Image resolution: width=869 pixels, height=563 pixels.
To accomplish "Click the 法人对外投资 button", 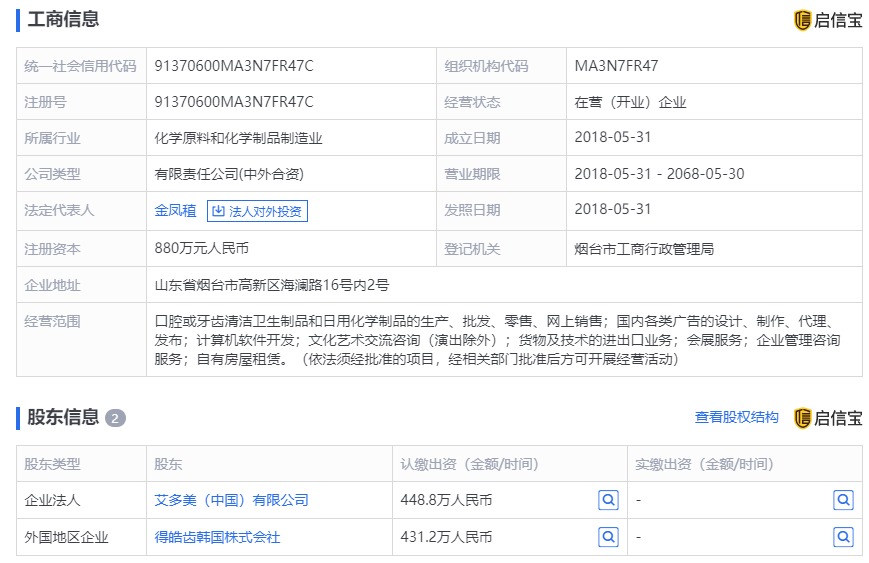I will pyautogui.click(x=257, y=211).
